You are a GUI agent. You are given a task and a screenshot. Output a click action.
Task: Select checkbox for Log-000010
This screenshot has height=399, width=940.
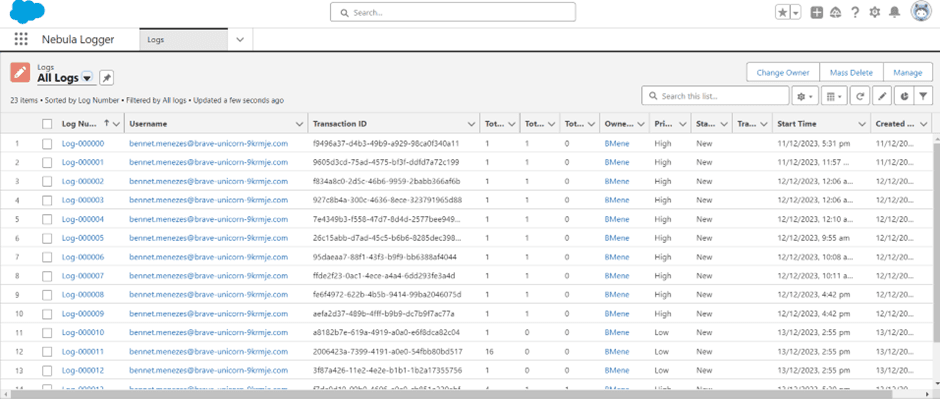(x=47, y=332)
